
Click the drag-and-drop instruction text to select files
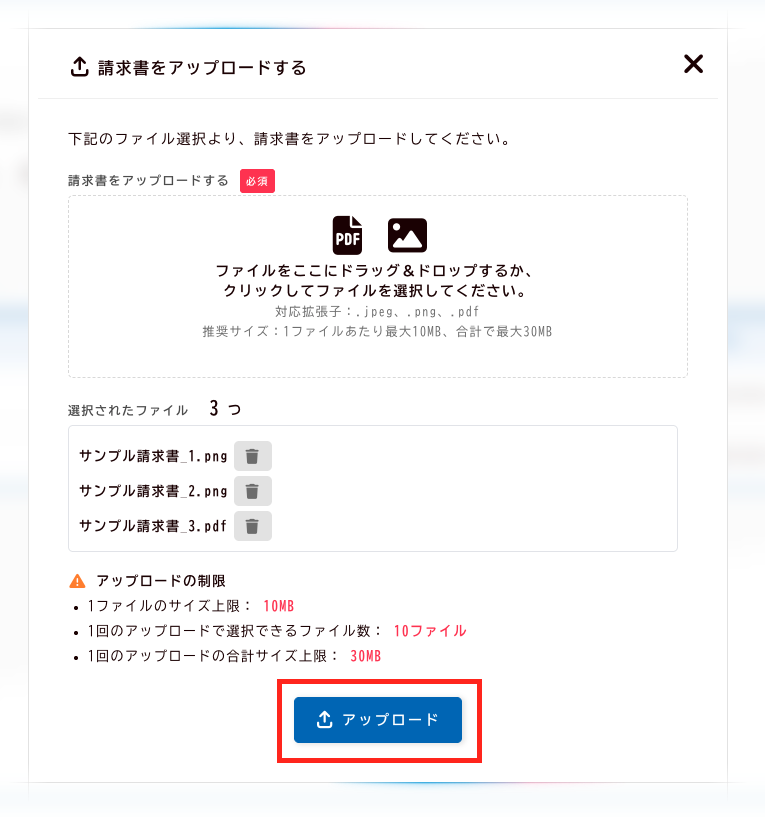coord(377,281)
